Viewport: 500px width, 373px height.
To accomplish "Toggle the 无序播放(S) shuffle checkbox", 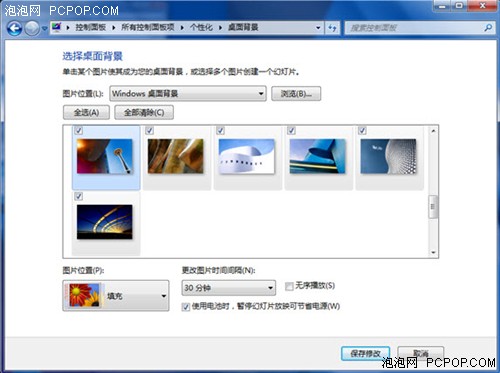I will click(x=289, y=286).
